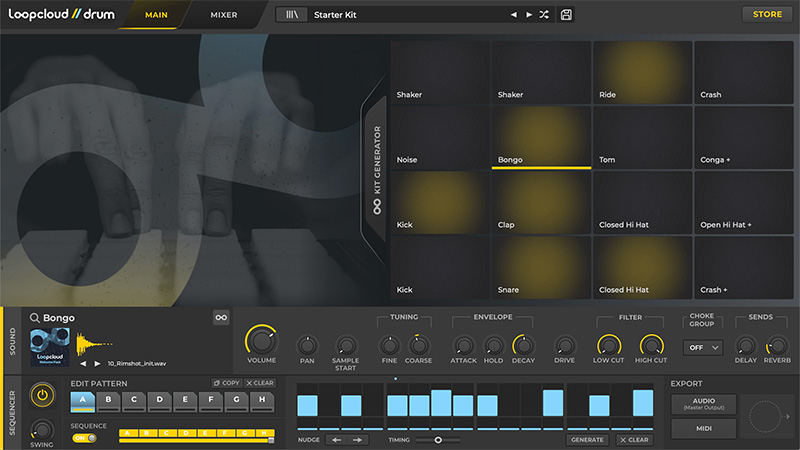
Task: Save the kit with the floppy disk icon
Action: tap(567, 15)
